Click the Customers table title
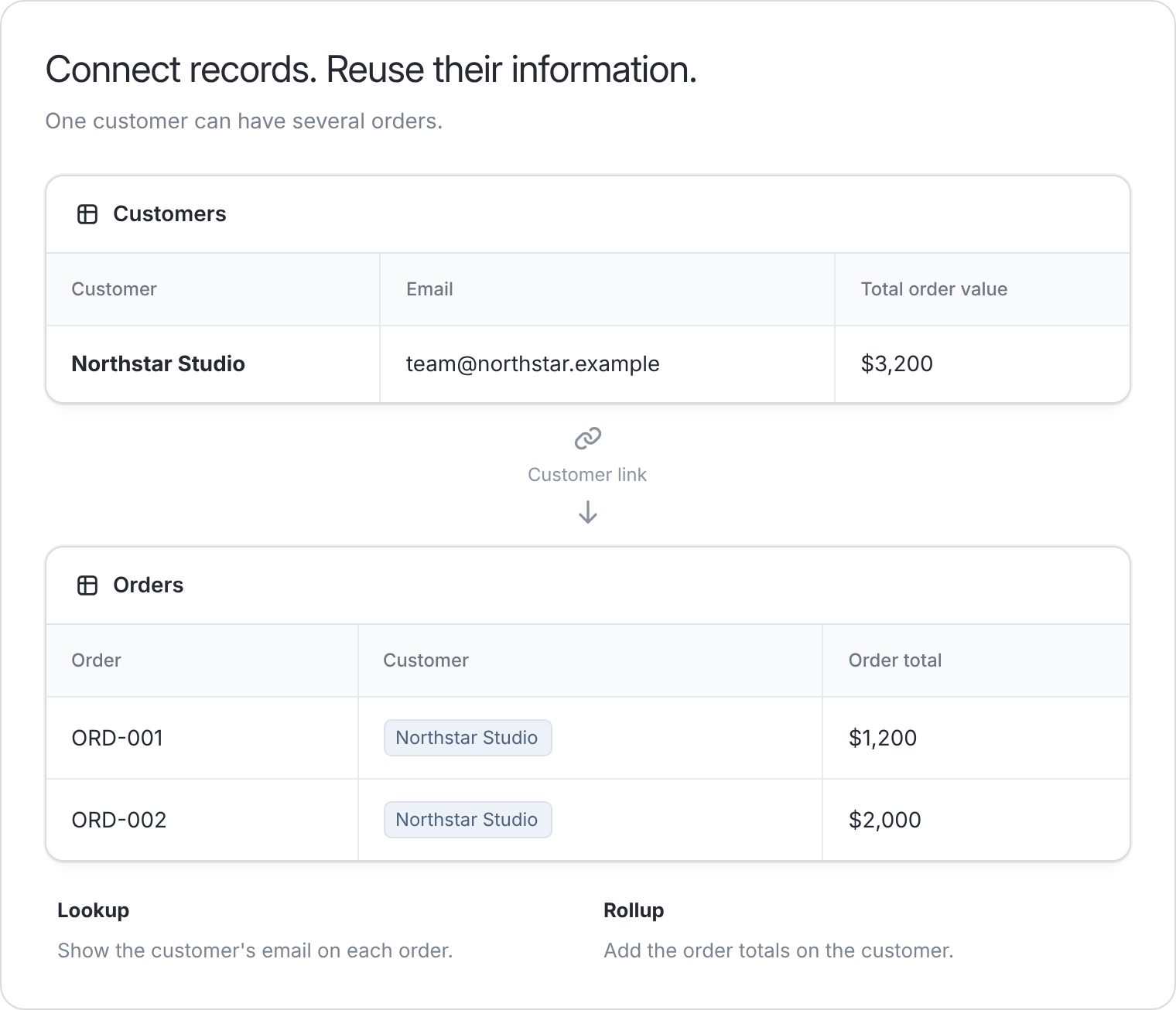 pos(169,214)
